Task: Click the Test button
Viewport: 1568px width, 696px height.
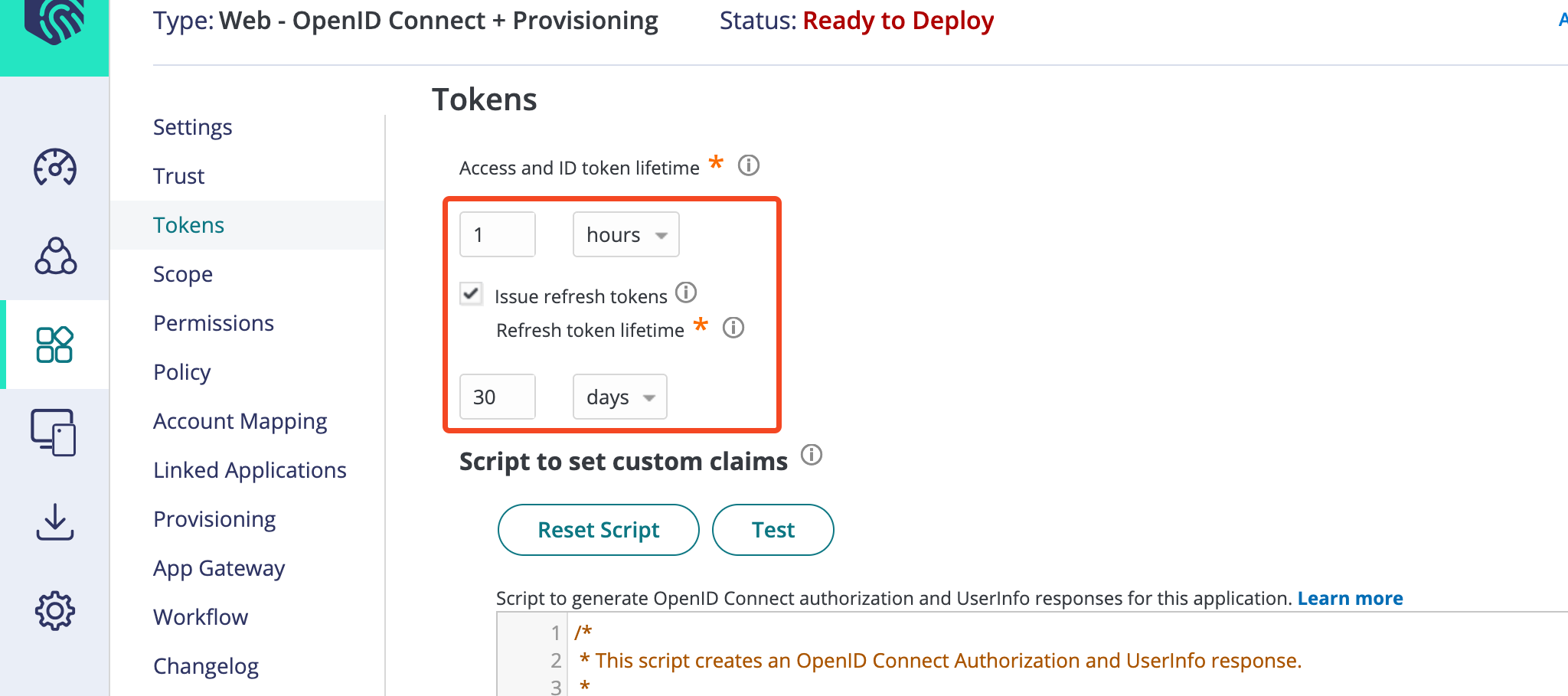Action: pos(773,530)
